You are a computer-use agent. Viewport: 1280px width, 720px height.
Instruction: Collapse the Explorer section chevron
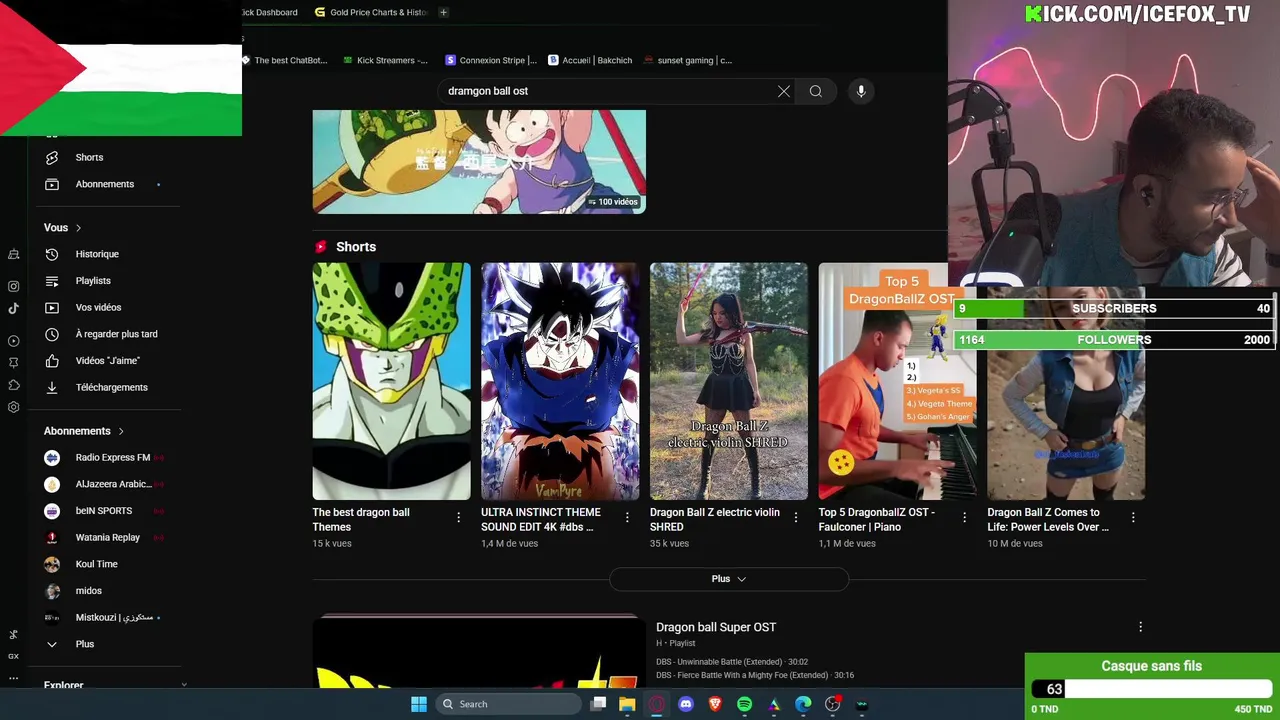[184, 685]
